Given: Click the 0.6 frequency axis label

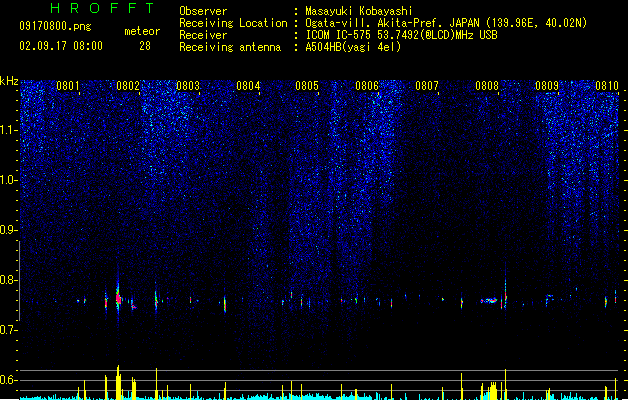Looking at the screenshot, I should (x=9, y=380).
